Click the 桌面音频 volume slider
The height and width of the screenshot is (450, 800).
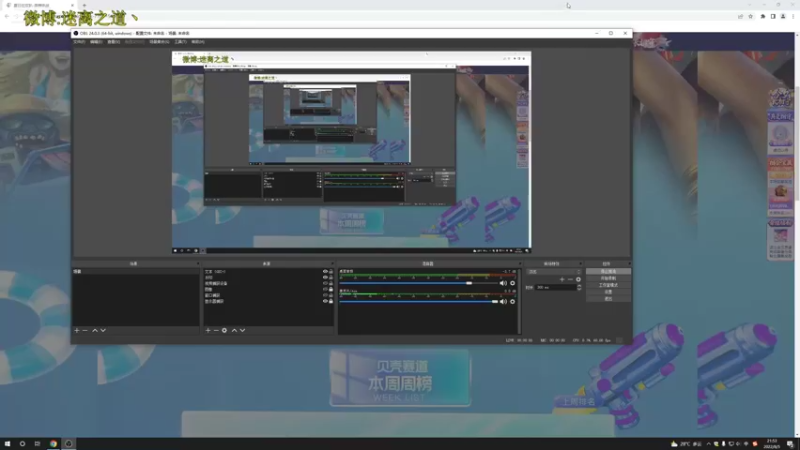(418, 283)
